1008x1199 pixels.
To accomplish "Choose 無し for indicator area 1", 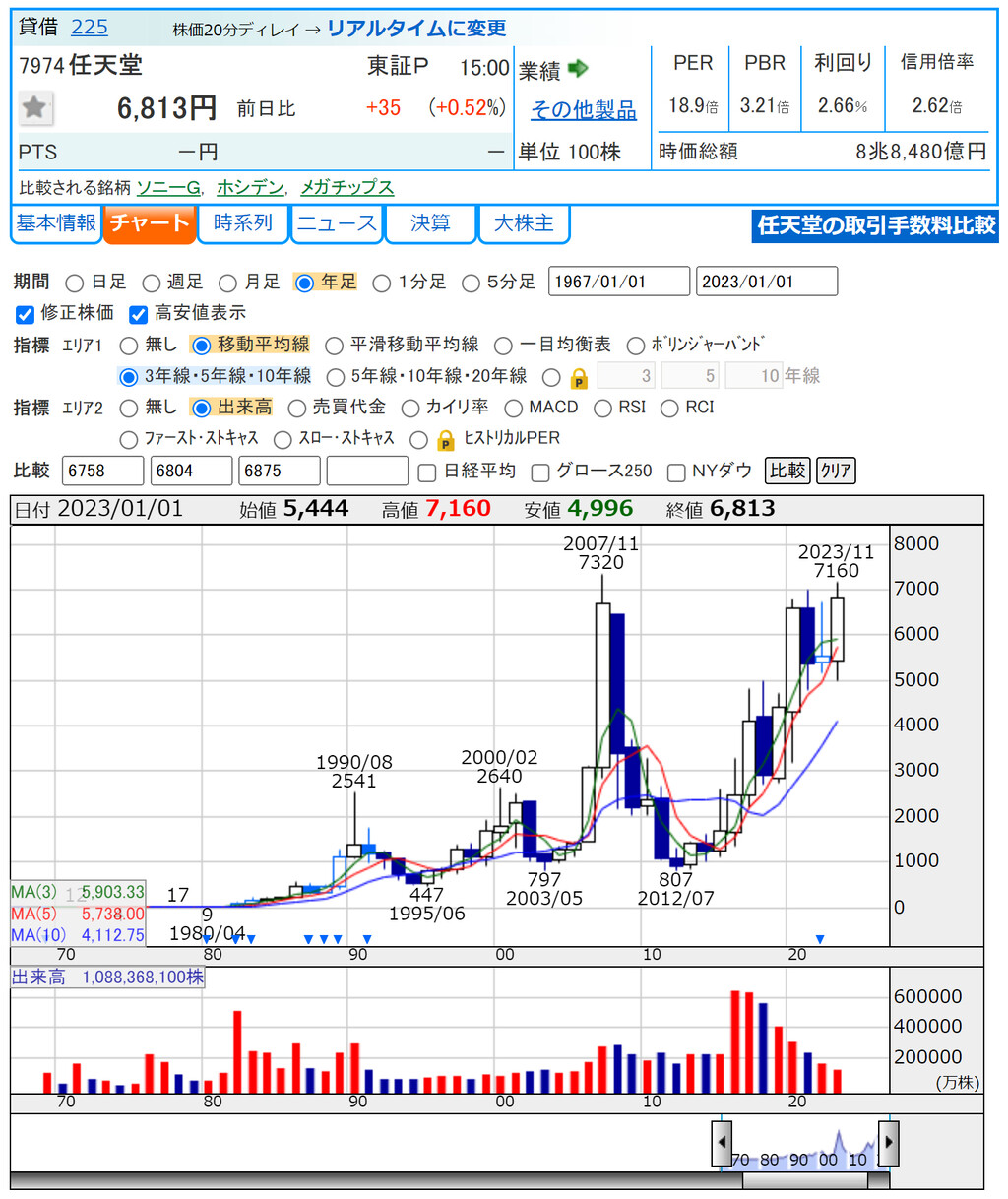I will pyautogui.click(x=129, y=346).
